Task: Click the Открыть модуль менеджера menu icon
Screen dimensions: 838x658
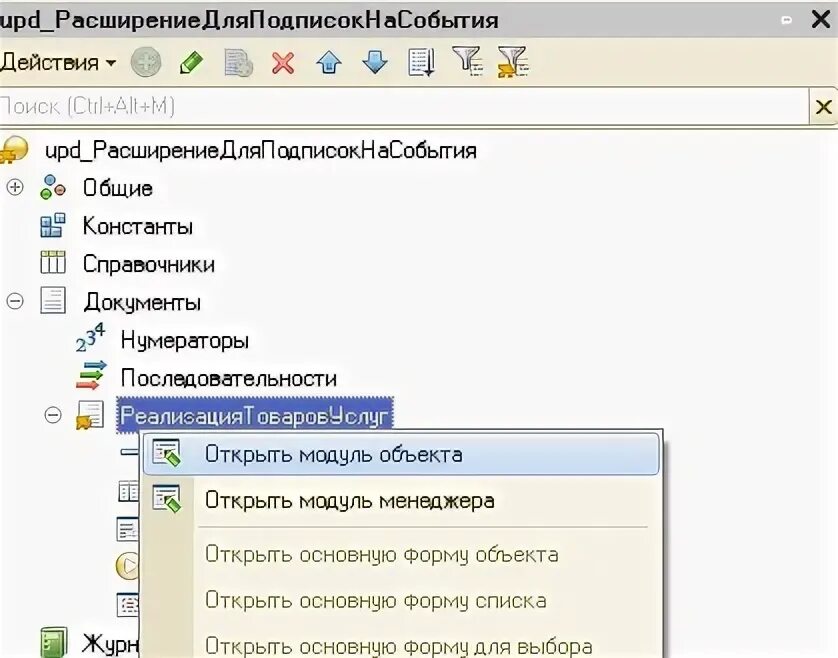Action: [166, 499]
